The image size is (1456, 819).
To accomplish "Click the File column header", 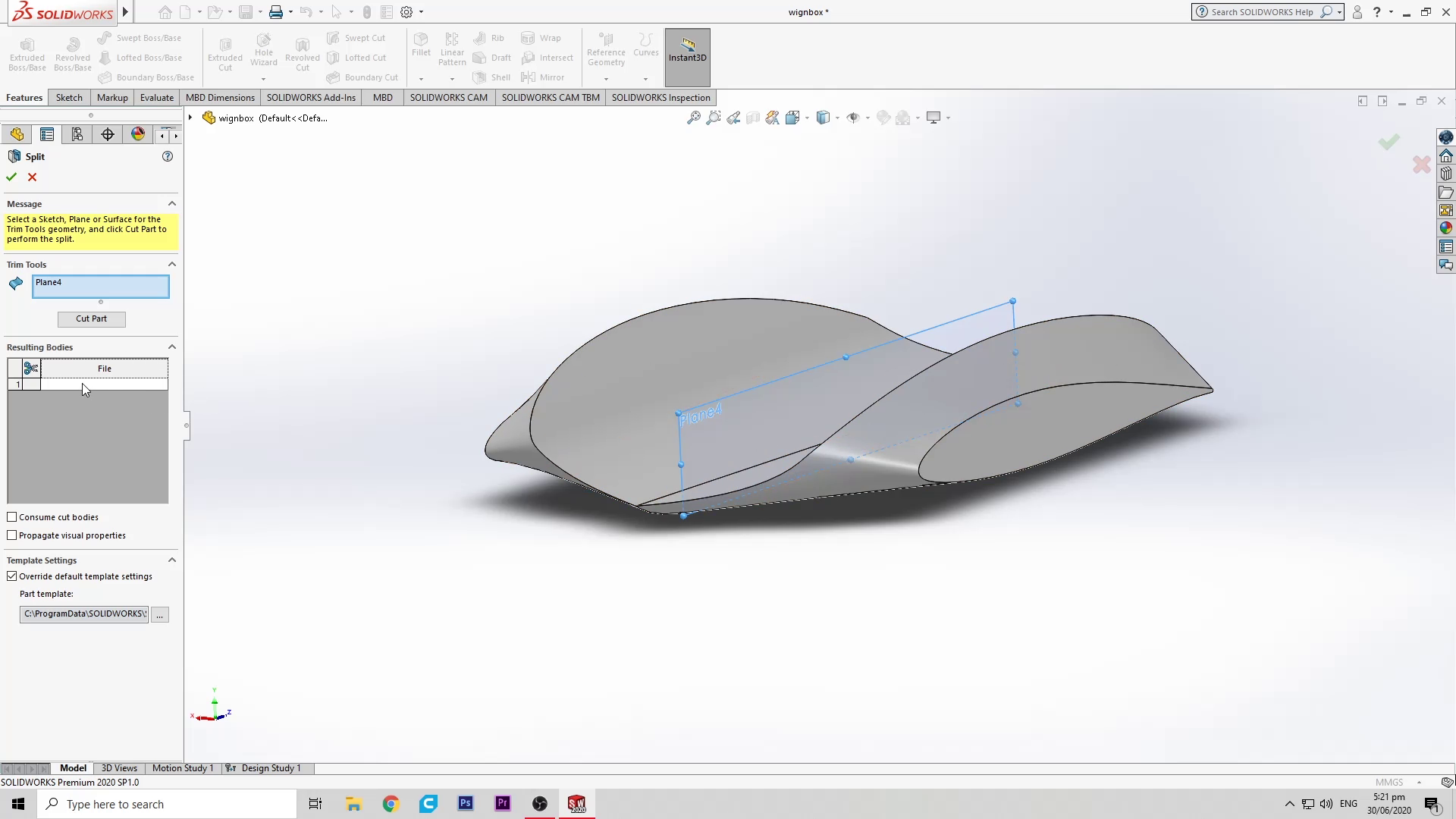I will point(104,369).
